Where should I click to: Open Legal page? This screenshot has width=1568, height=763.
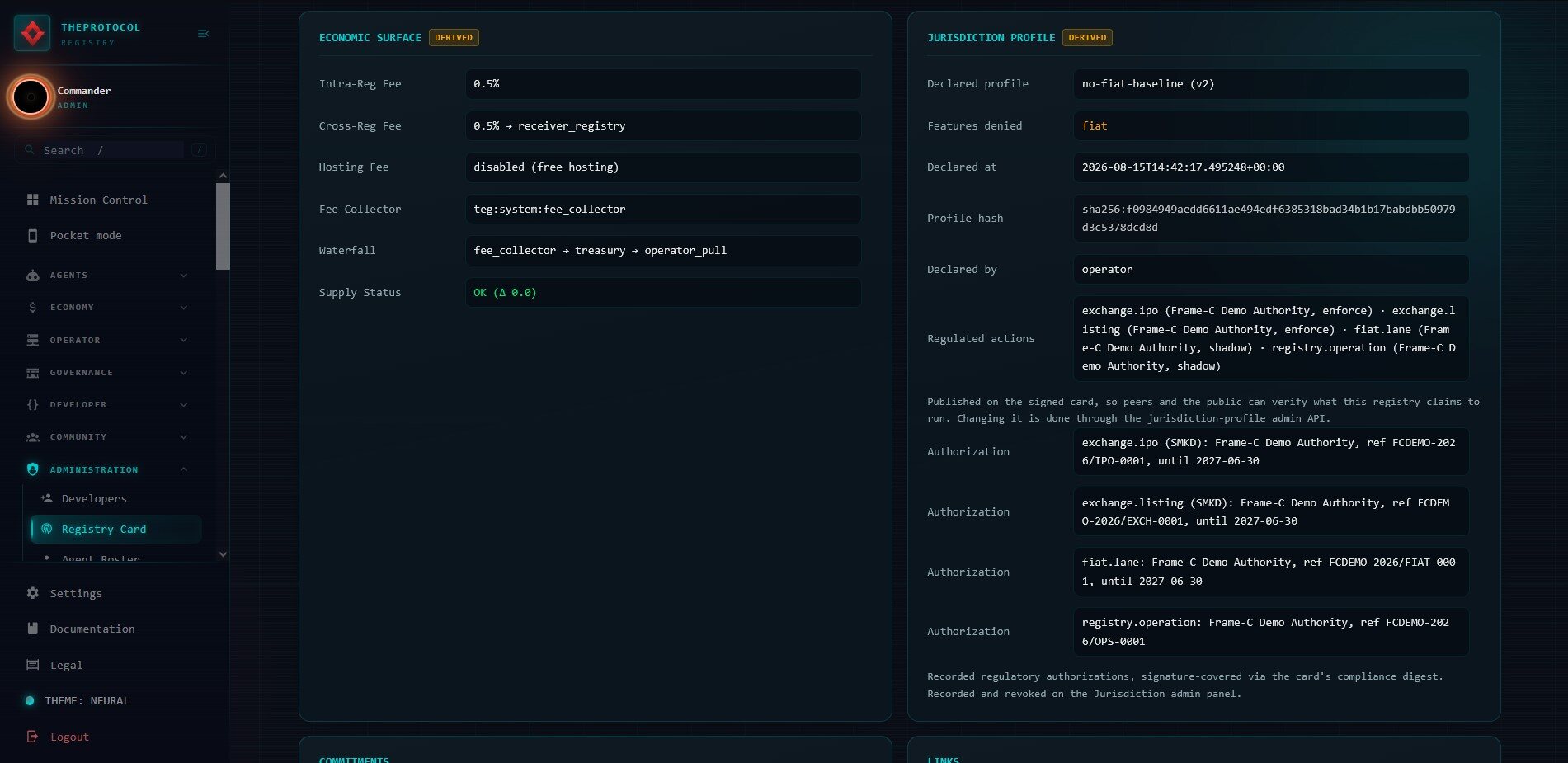66,665
